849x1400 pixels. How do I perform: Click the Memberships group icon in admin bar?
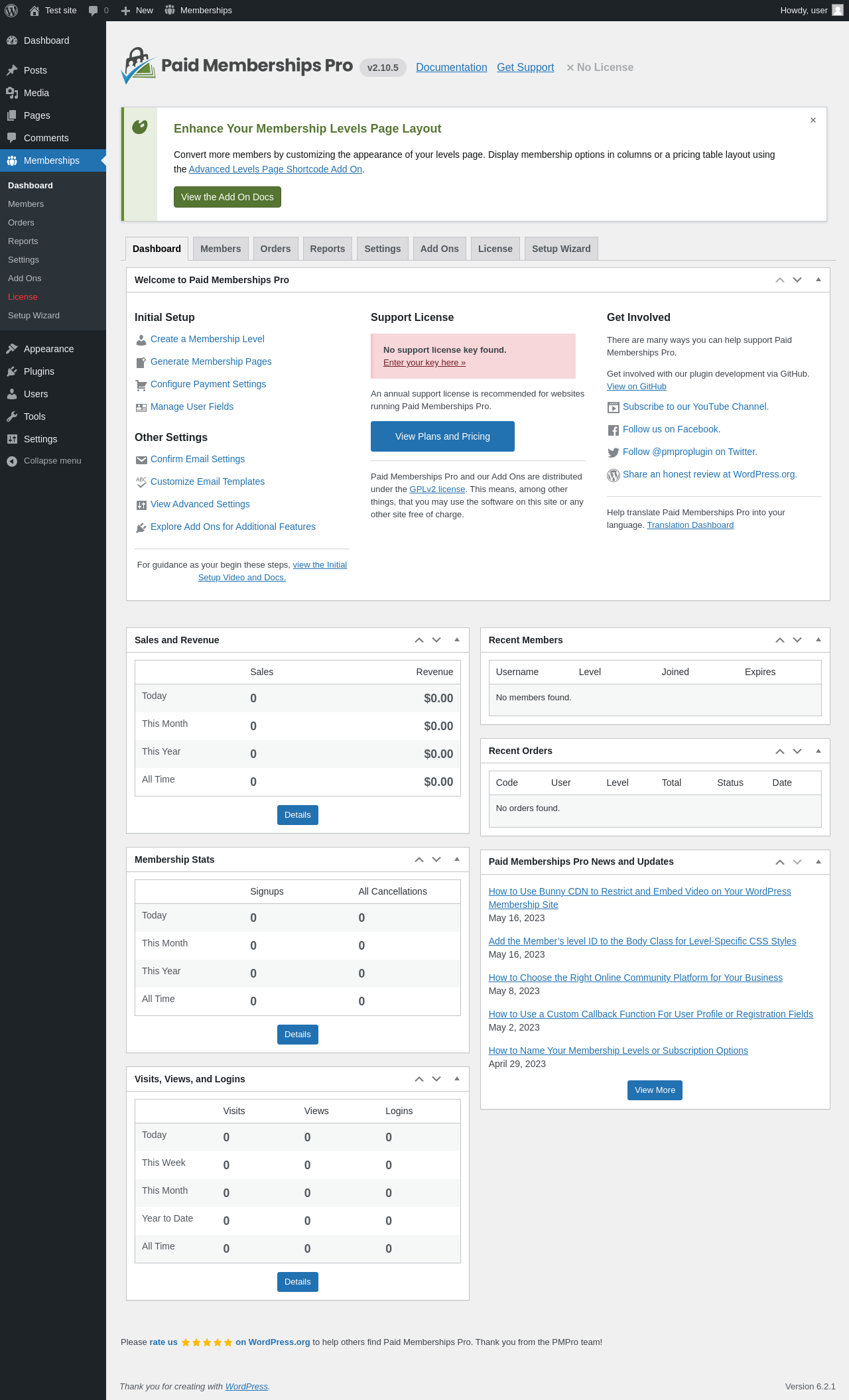point(170,10)
